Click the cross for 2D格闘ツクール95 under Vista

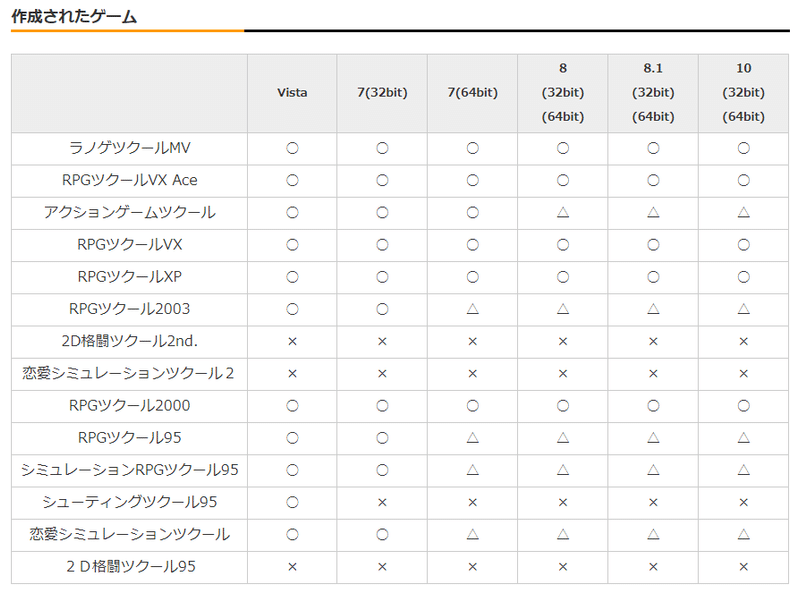[292, 566]
